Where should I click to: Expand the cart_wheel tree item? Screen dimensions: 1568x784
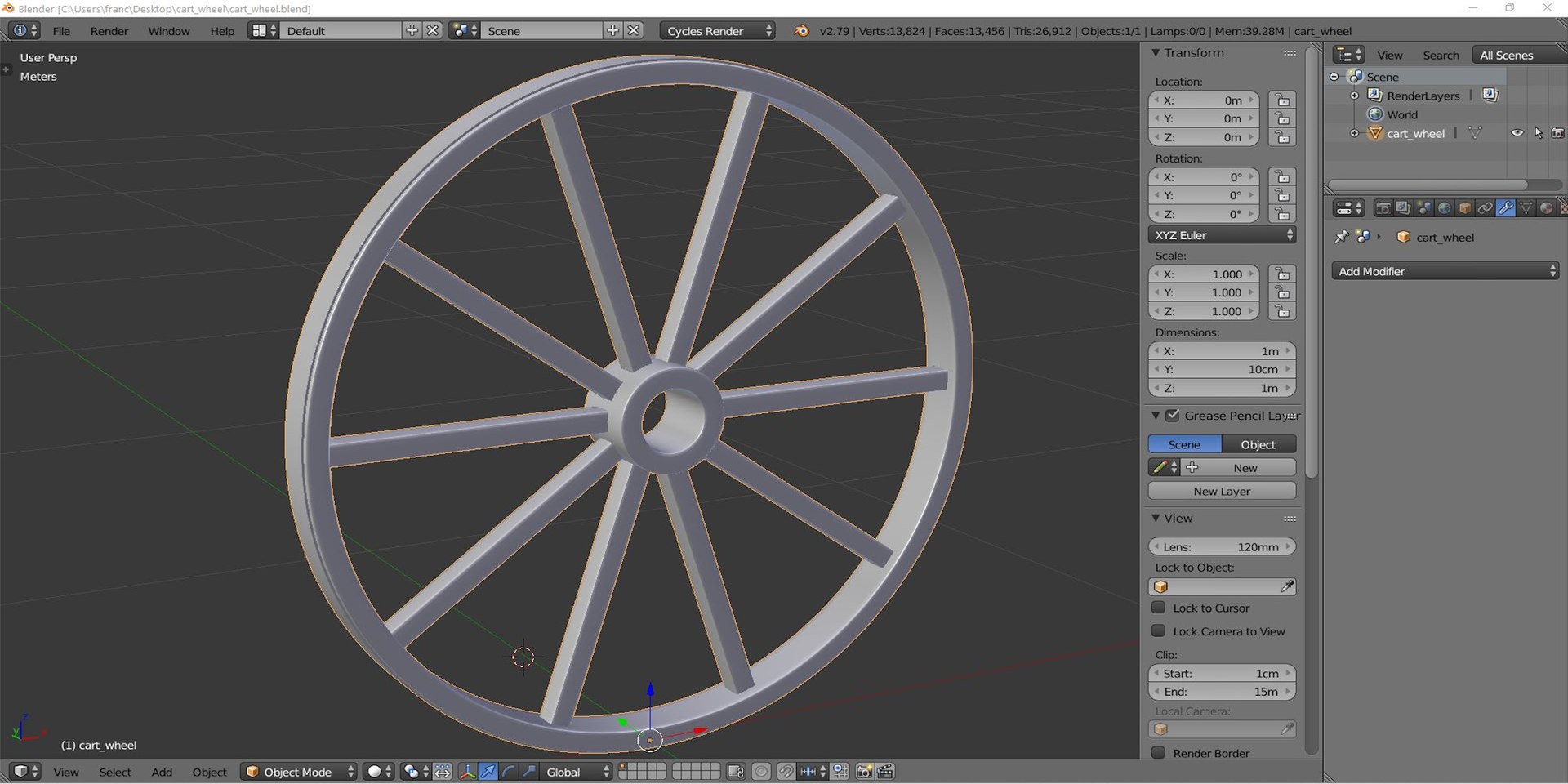pos(1354,133)
